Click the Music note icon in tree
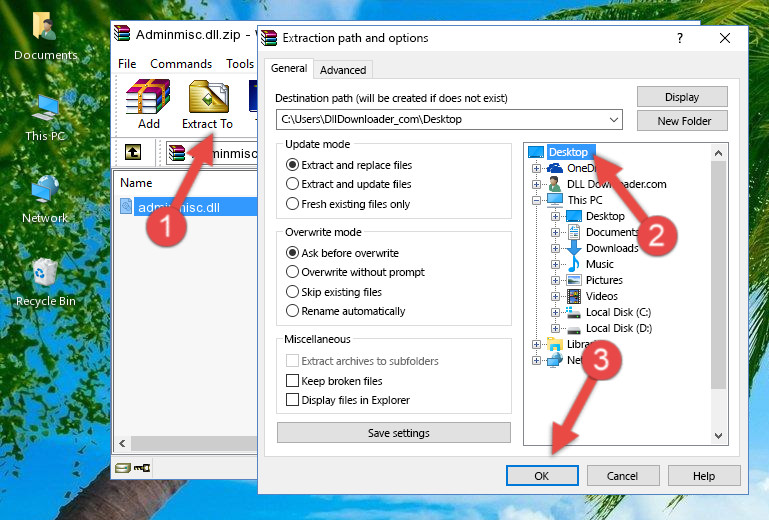 tap(573, 264)
